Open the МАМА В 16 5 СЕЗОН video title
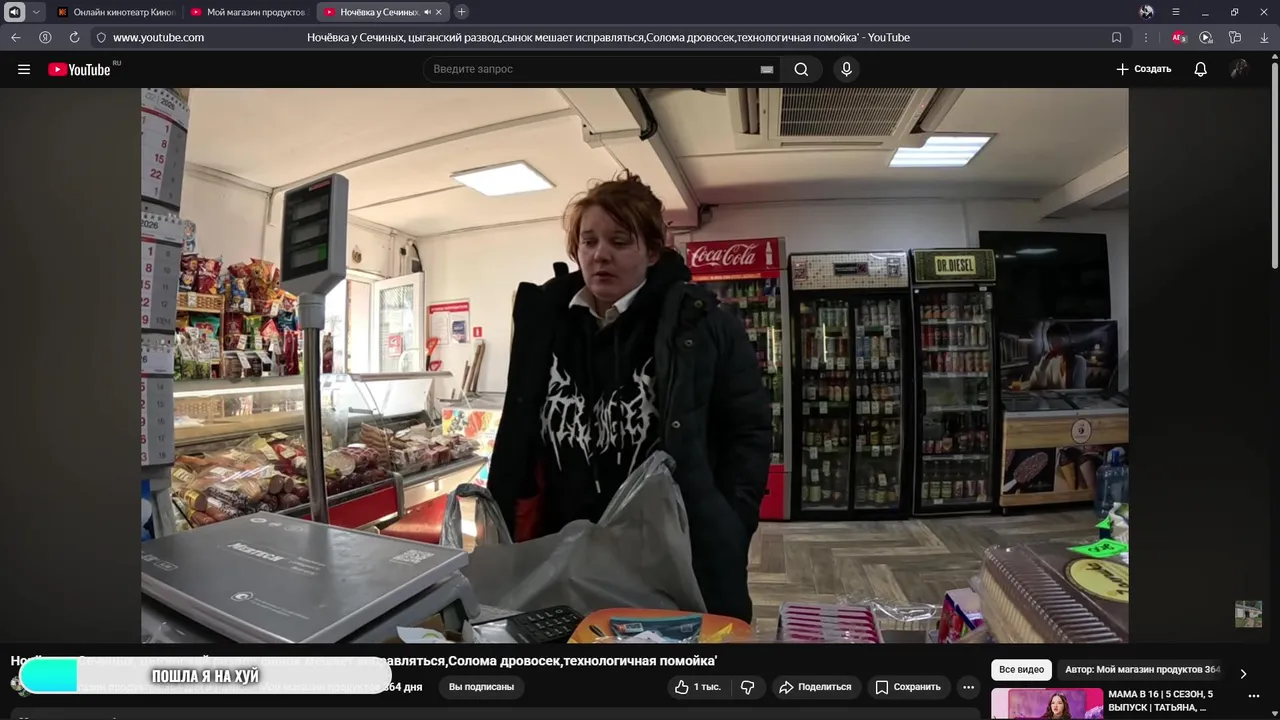This screenshot has height=720, width=1280. [1160, 700]
